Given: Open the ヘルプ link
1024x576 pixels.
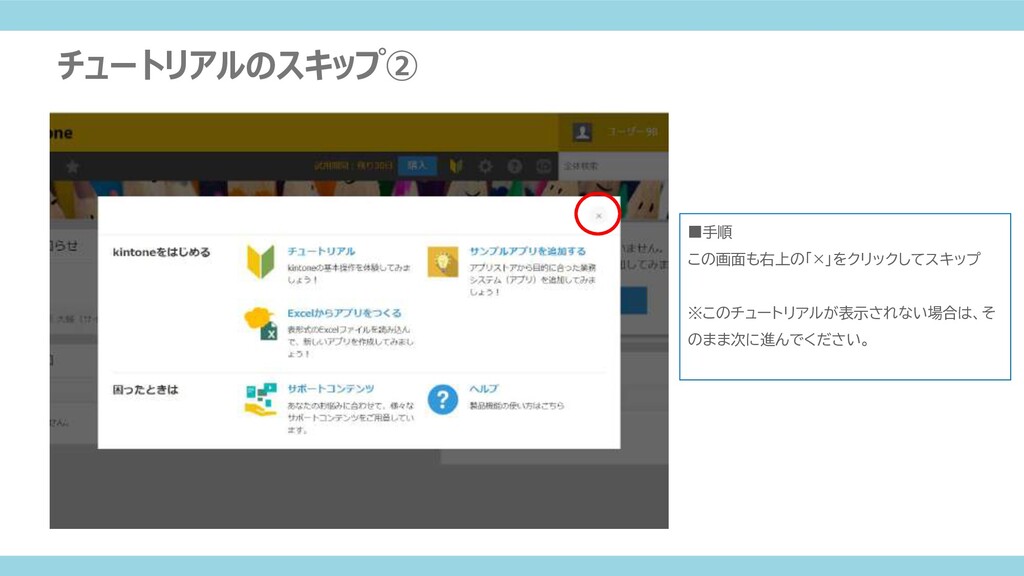Looking at the screenshot, I should click(484, 389).
